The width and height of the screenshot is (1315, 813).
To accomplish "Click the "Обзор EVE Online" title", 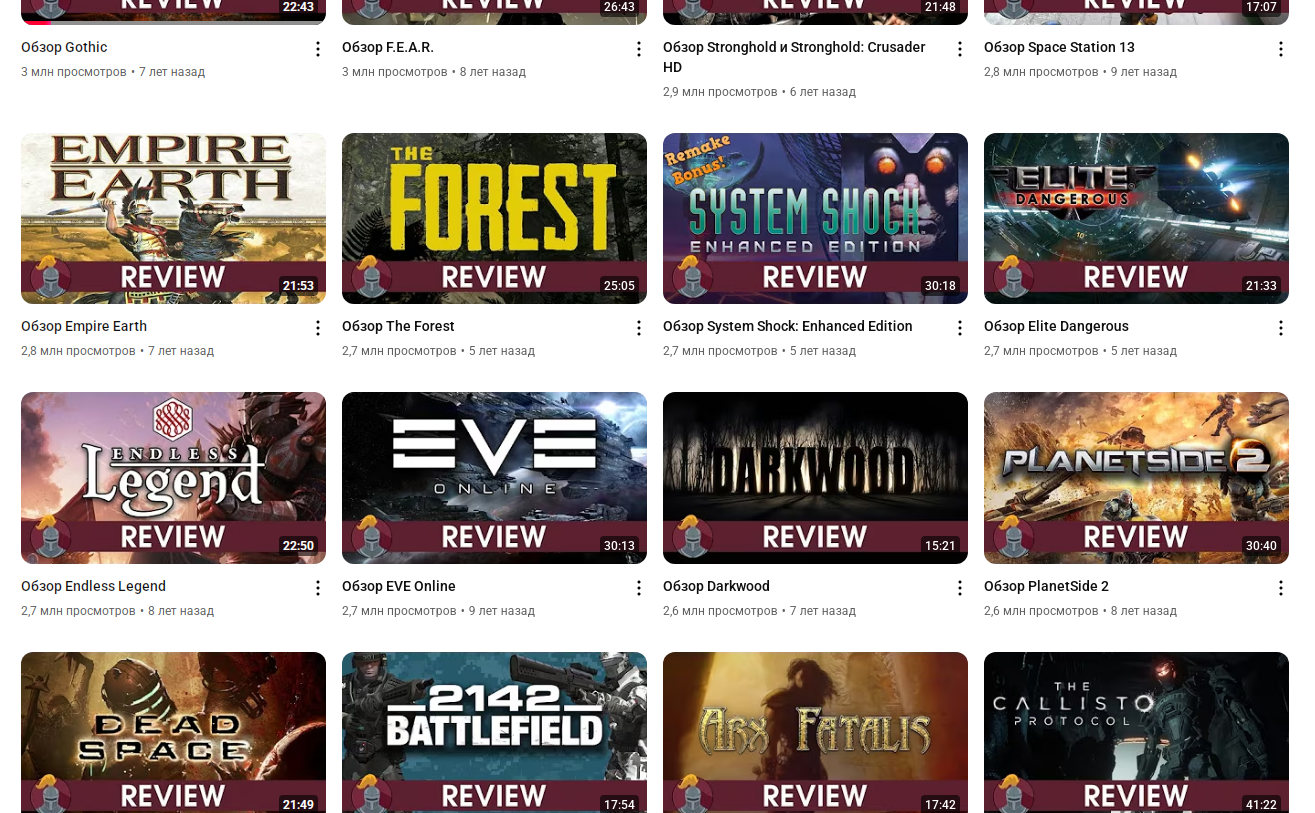I will pyautogui.click(x=399, y=586).
